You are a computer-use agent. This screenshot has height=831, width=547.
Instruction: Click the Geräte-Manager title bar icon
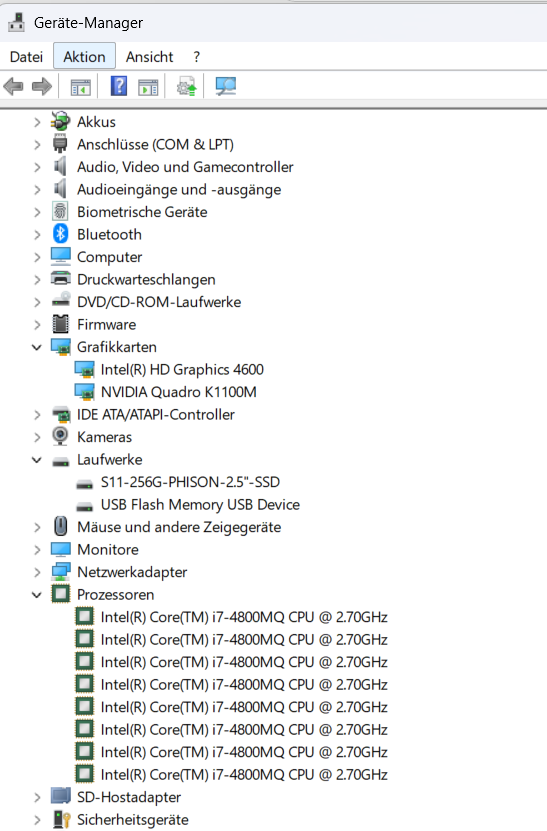coord(17,22)
